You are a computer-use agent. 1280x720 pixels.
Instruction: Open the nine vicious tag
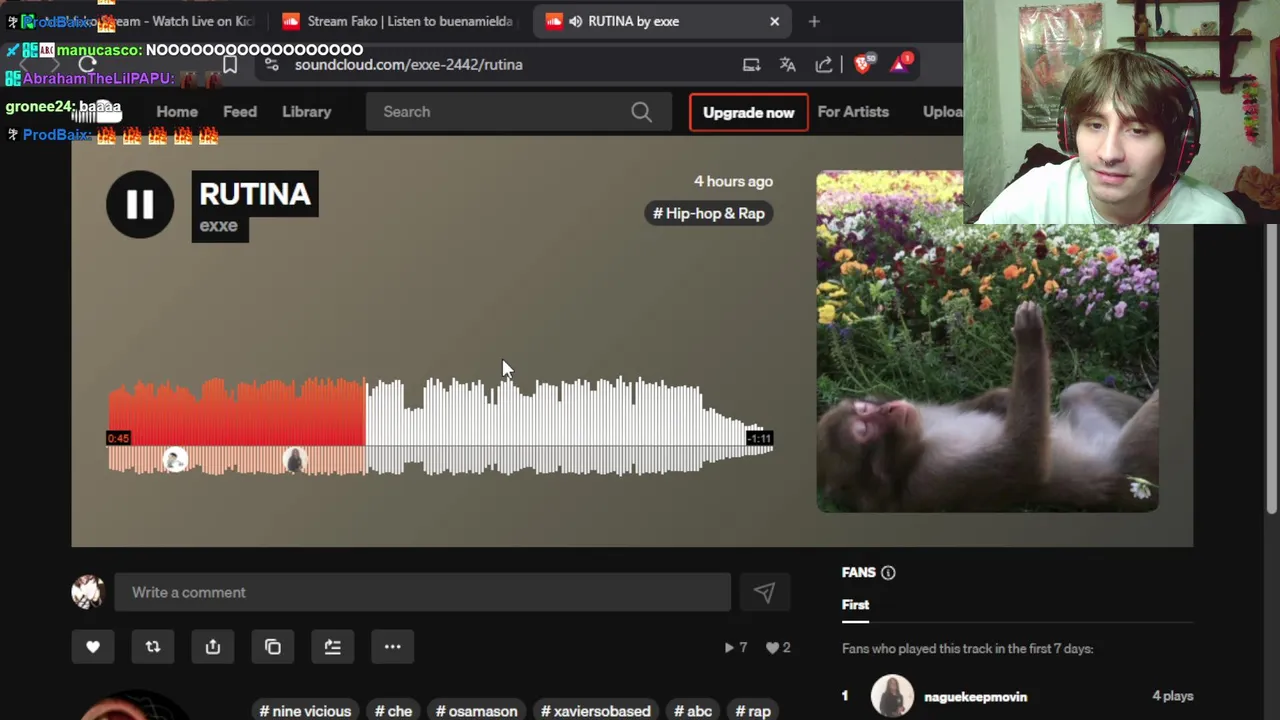pos(305,711)
